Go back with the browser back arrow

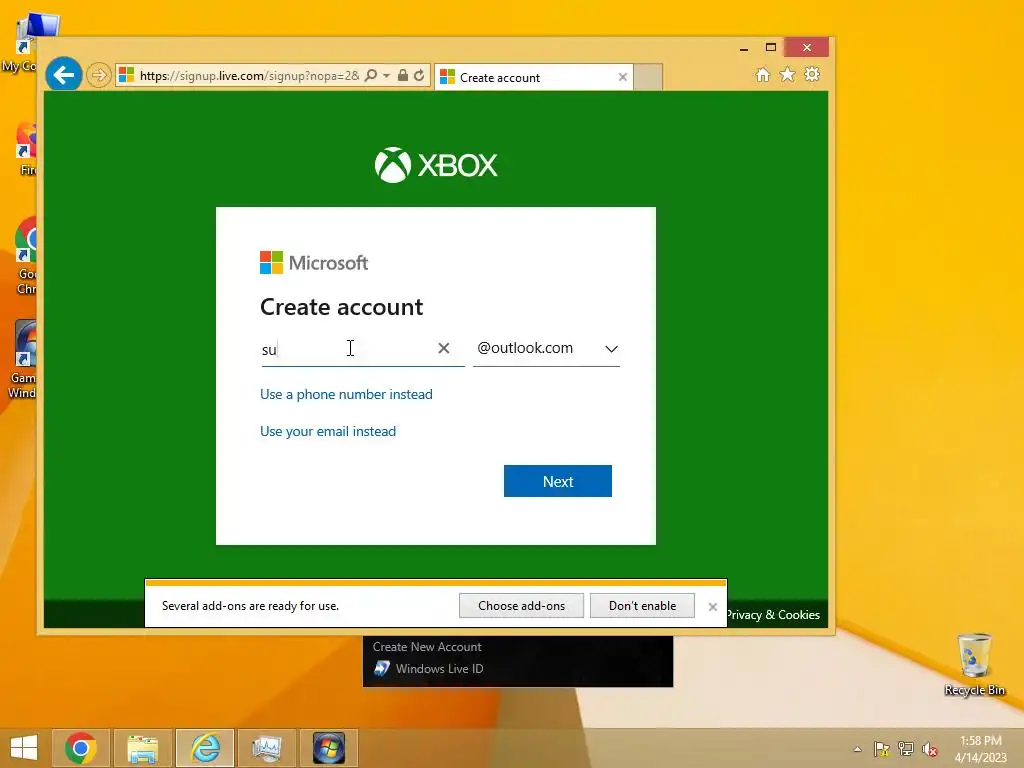[x=63, y=75]
